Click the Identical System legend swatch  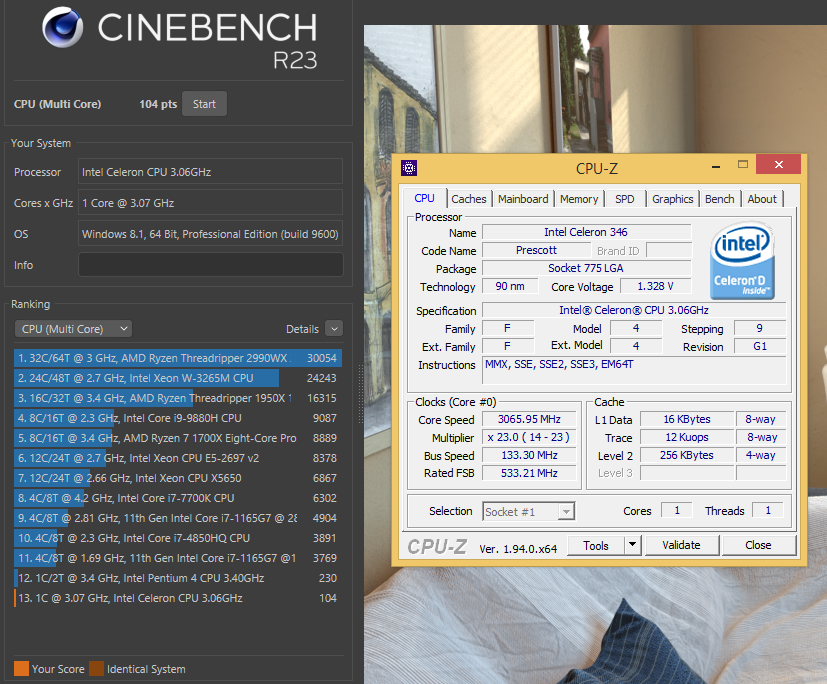click(97, 669)
